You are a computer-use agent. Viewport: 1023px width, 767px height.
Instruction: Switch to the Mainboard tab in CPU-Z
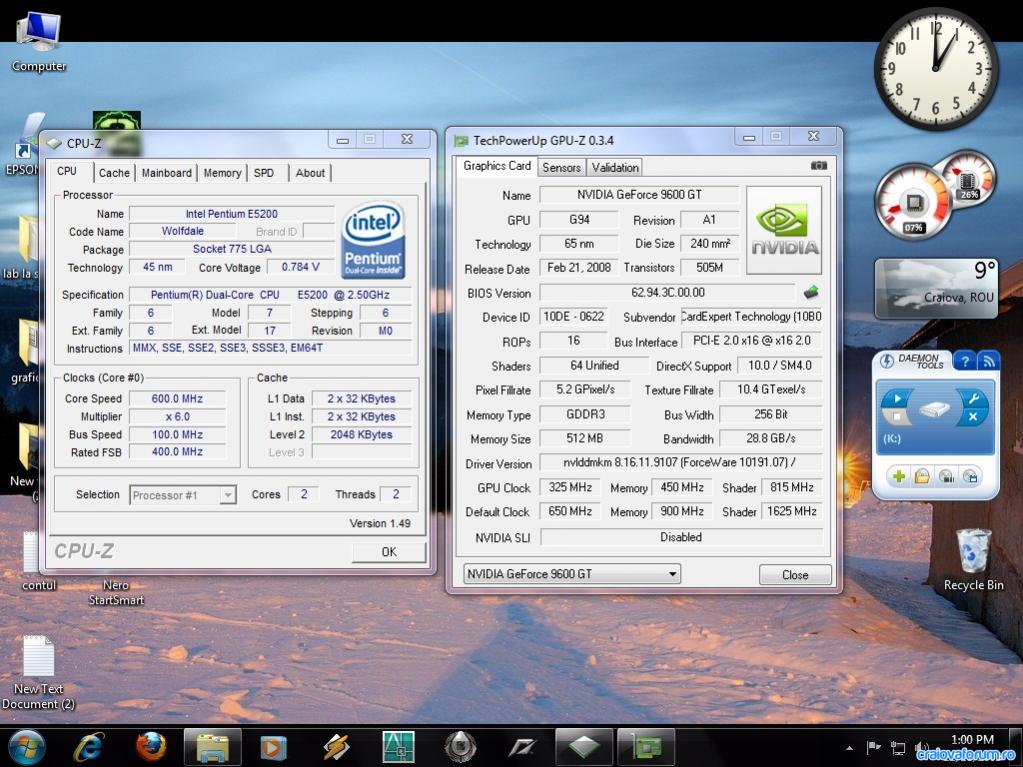[167, 173]
